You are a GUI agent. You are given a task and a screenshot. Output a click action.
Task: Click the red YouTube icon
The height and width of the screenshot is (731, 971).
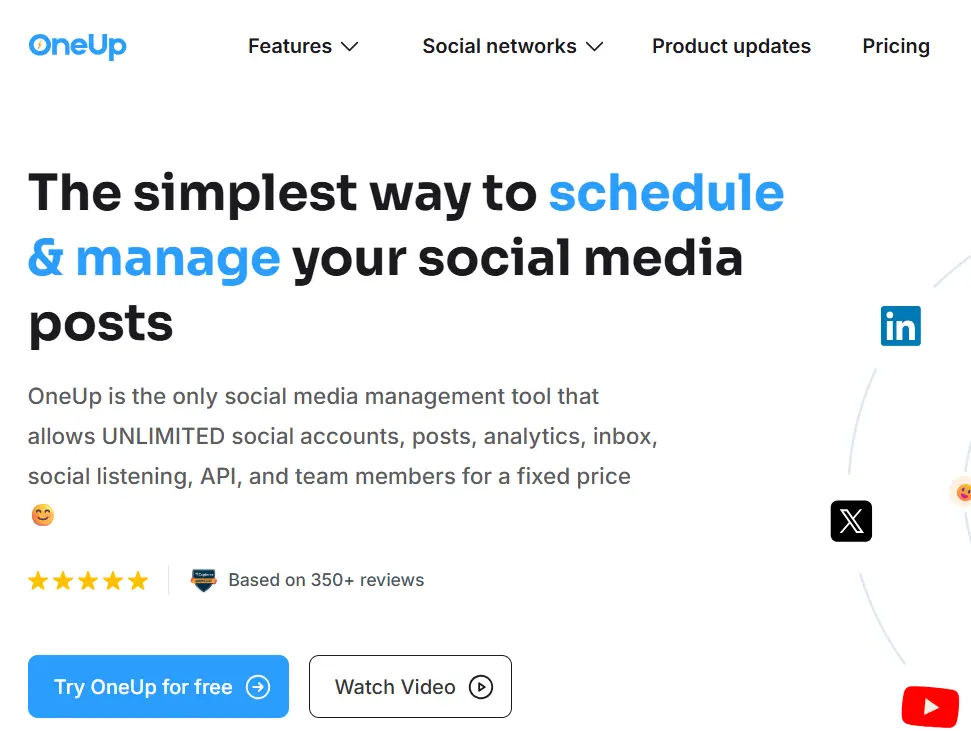pos(930,707)
